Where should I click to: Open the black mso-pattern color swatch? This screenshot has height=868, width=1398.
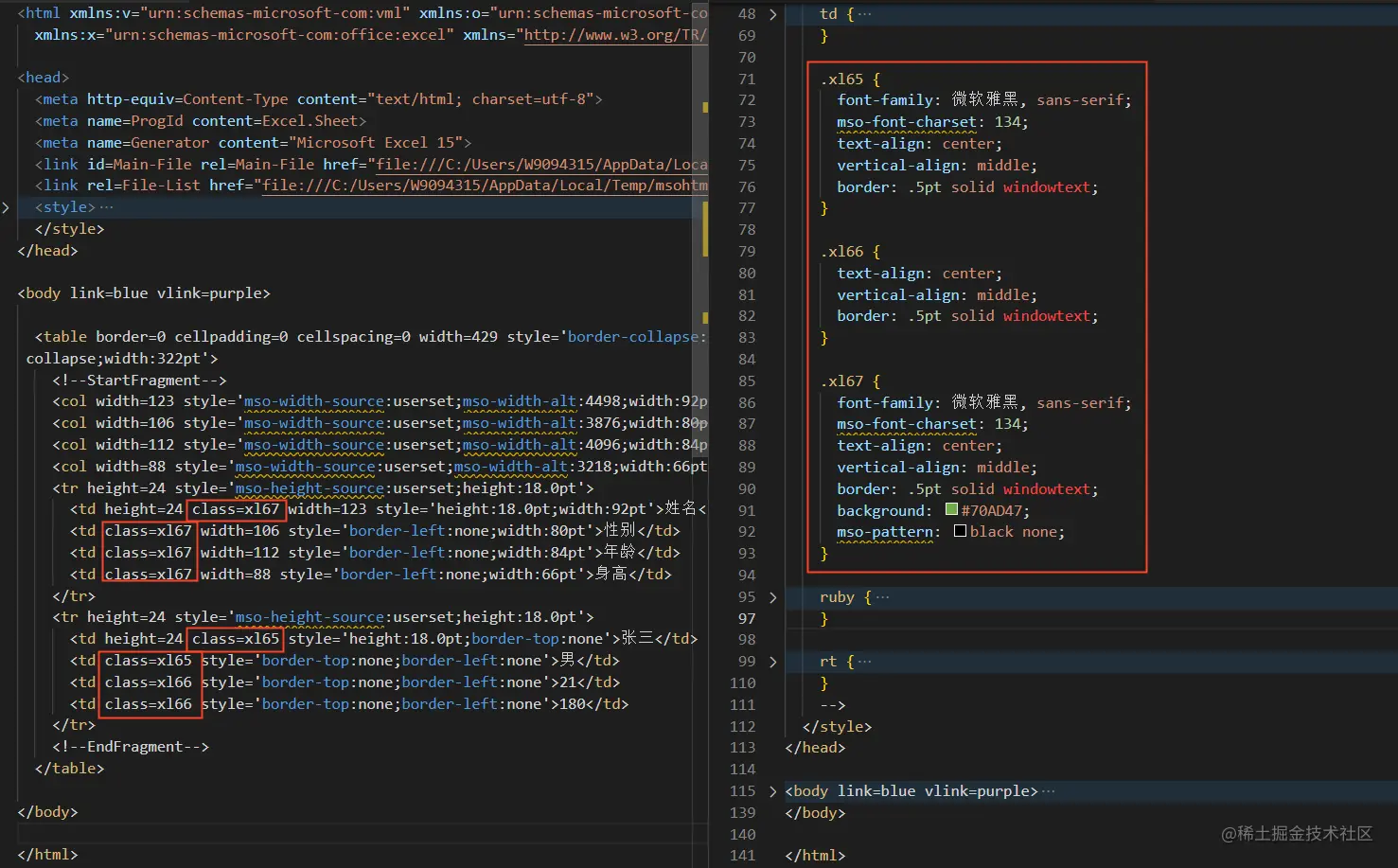point(960,531)
